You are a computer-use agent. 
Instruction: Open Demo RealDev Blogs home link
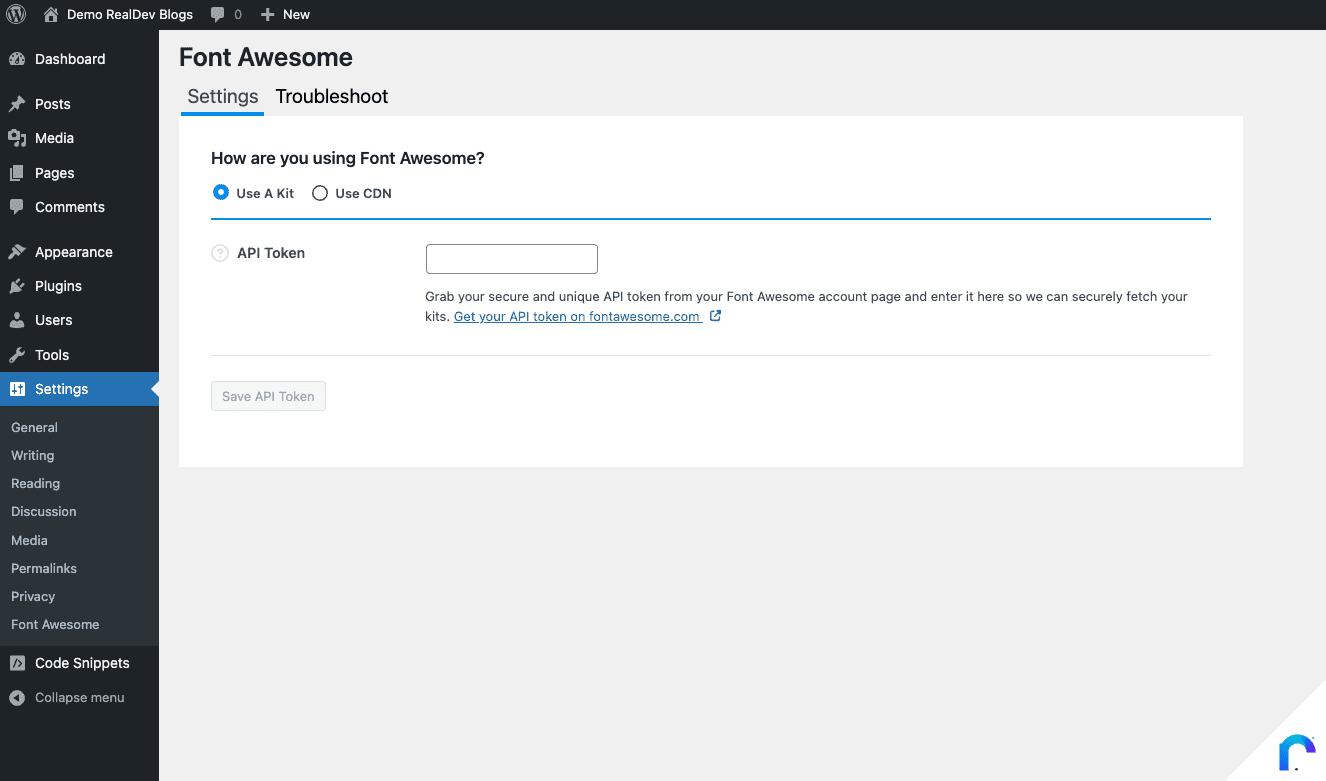pos(119,14)
